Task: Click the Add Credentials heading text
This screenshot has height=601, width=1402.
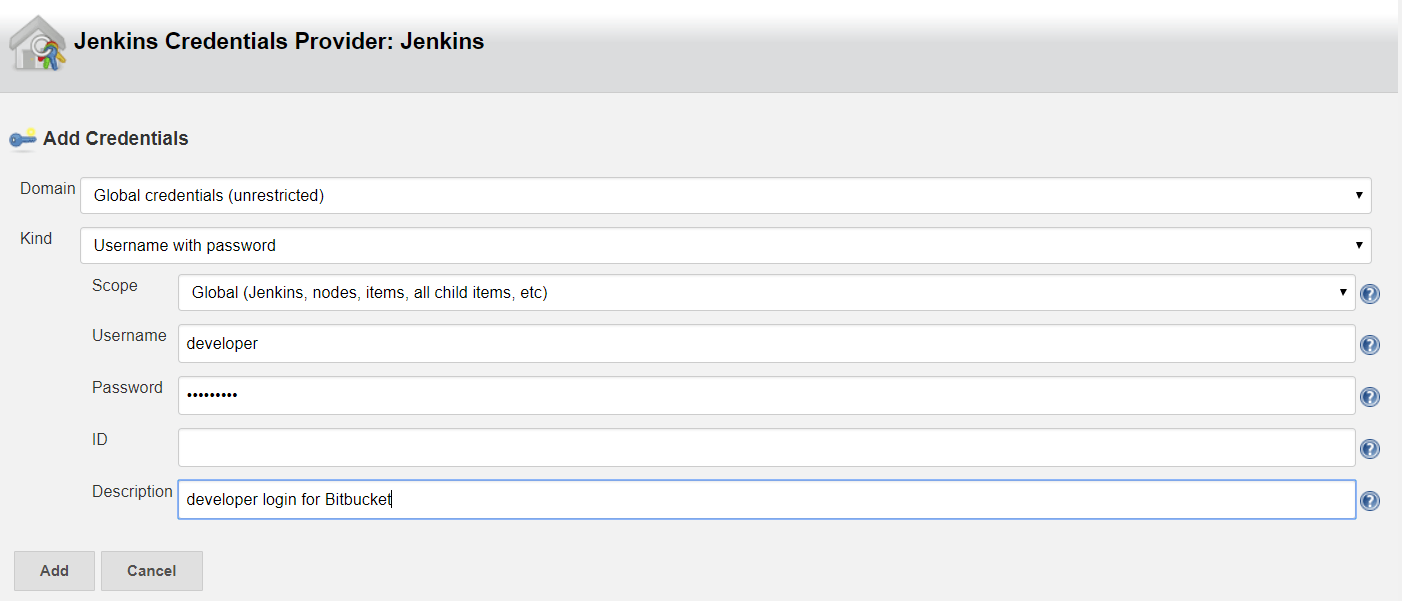Action: [116, 139]
